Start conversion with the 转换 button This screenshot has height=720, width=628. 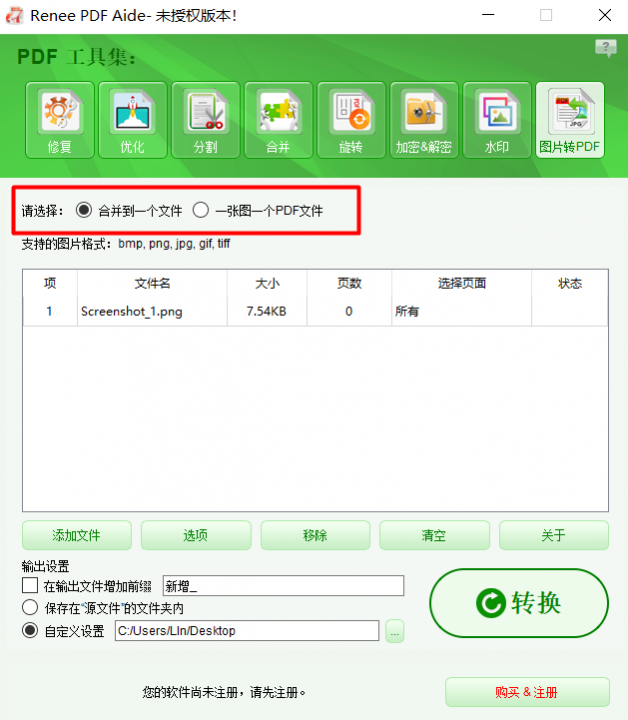coord(519,603)
